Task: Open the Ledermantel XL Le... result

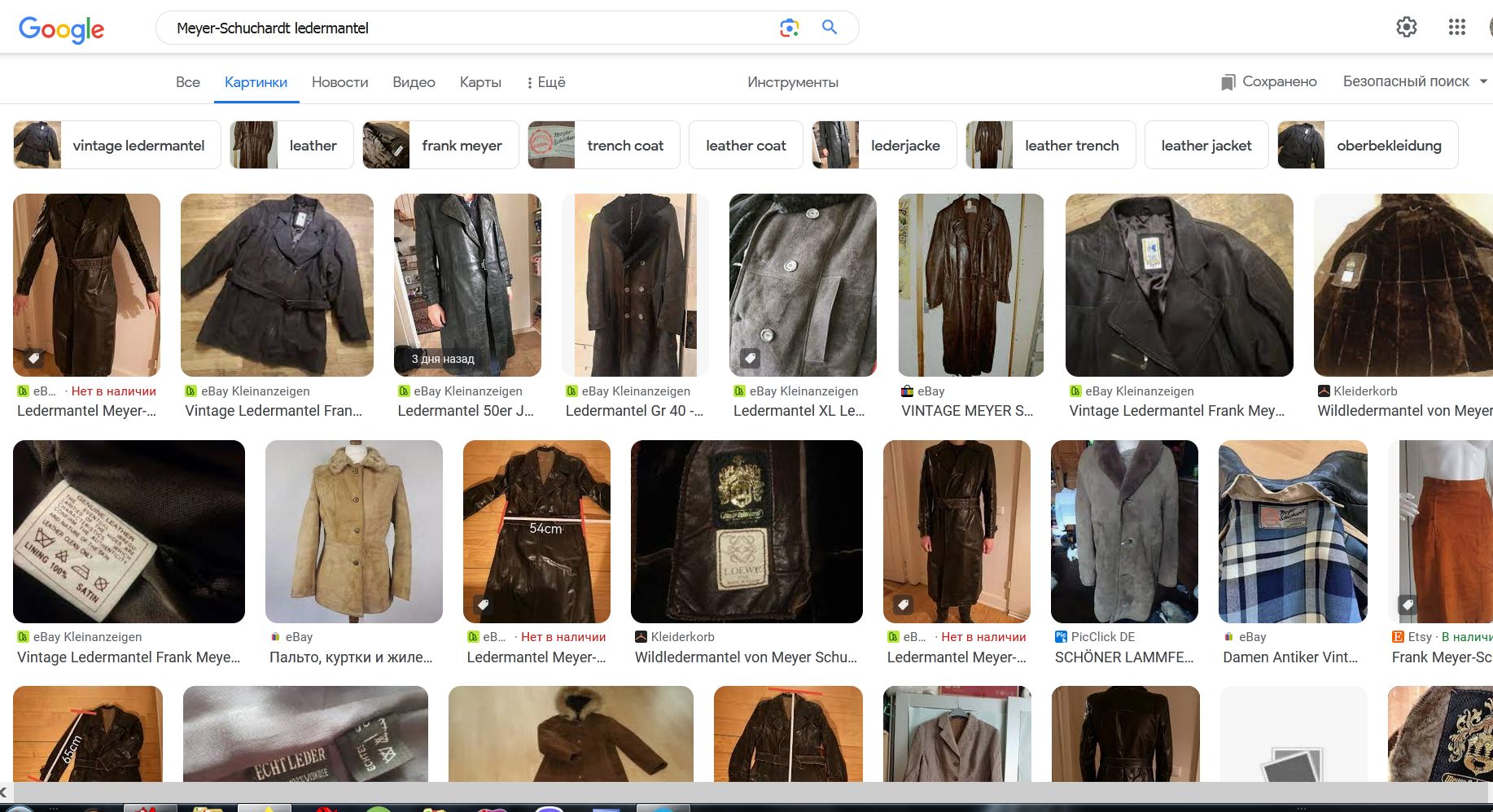Action: tap(799, 411)
